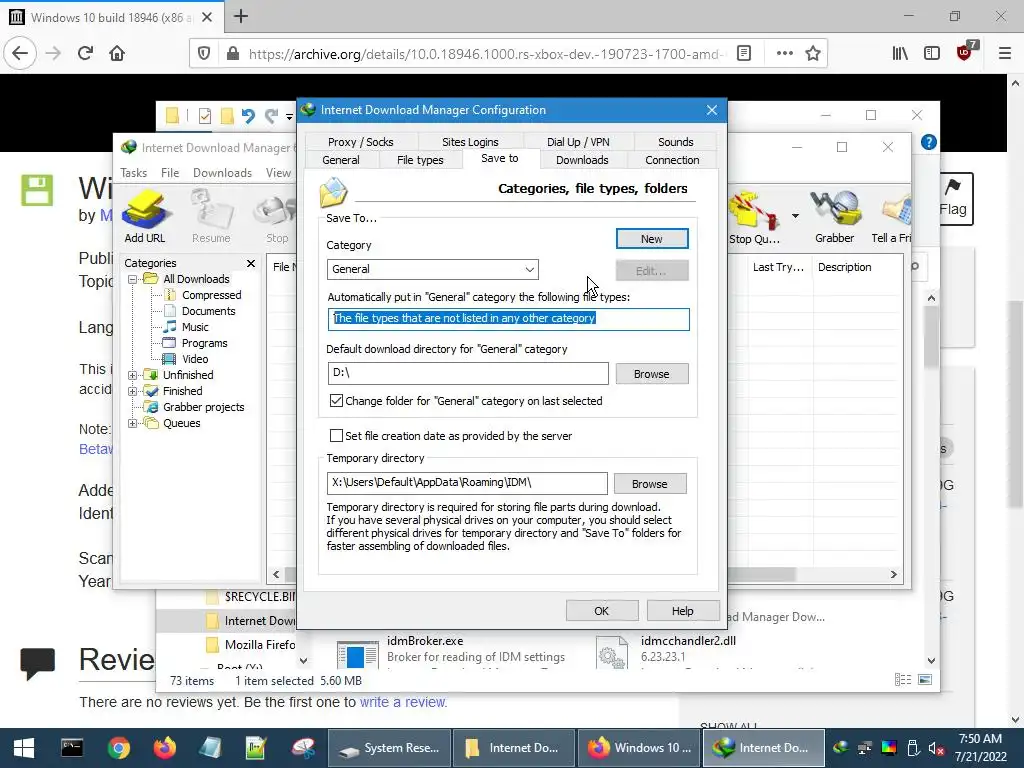
Task: Select Grabber projects in tree
Action: click(x=203, y=408)
